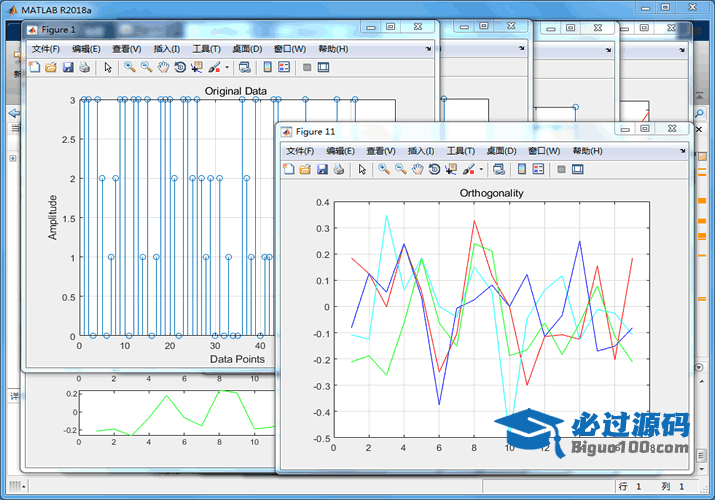Hide Plot Tools icon in Figure 1 toolbar

pos(307,67)
